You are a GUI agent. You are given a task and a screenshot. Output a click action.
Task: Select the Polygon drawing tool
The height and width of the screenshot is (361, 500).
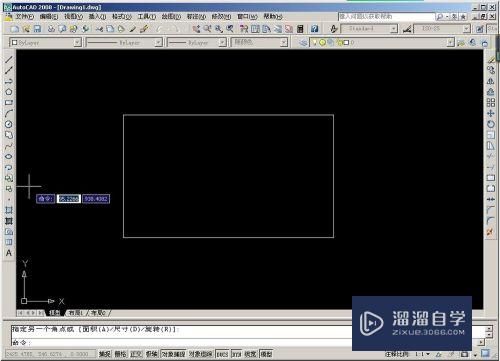[9, 92]
